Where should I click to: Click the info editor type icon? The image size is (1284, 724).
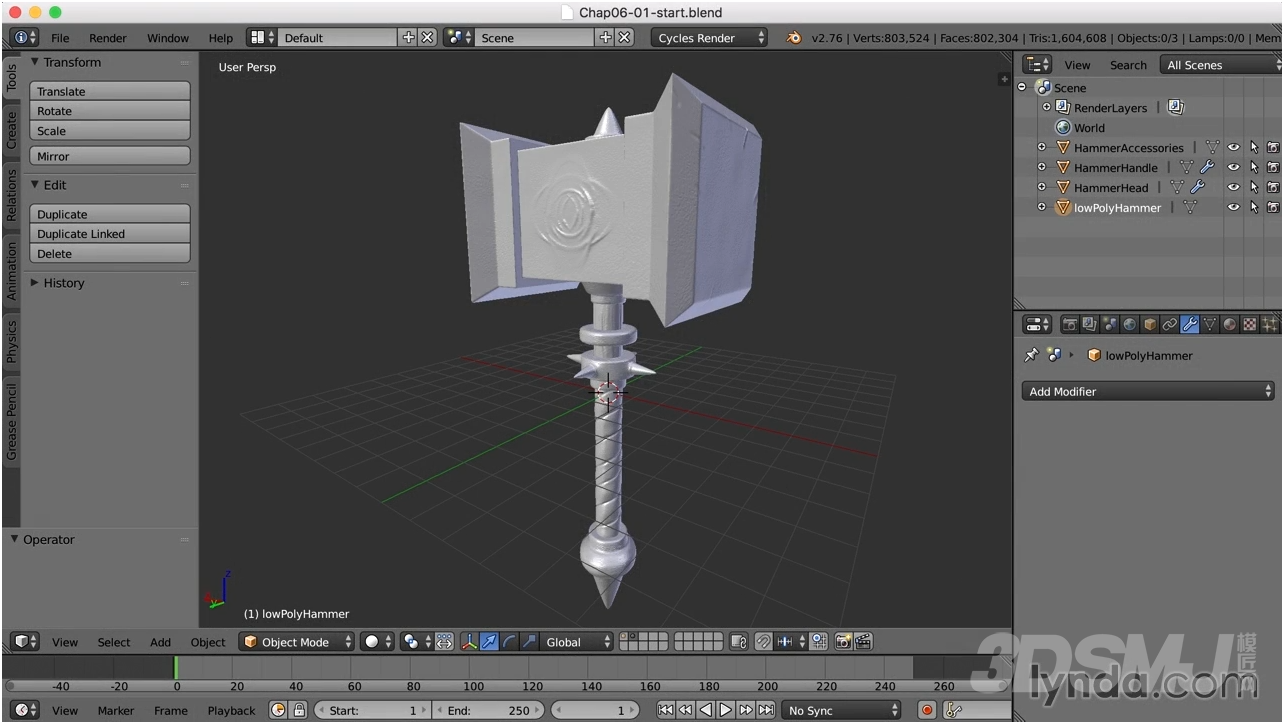tap(25, 37)
